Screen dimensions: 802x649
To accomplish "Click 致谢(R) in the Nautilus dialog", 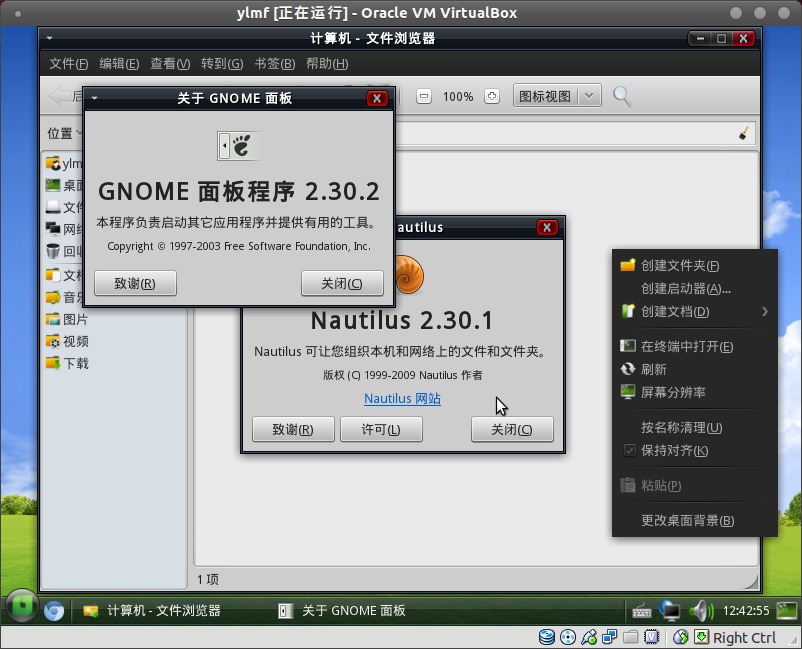I will click(x=293, y=429).
